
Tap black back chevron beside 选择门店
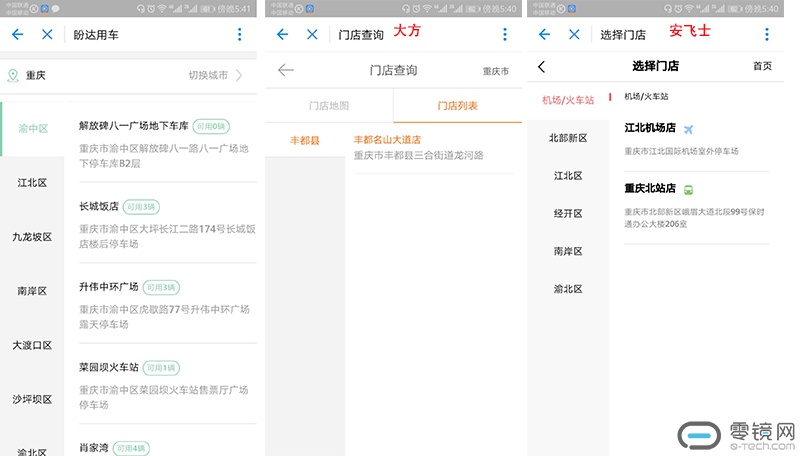[x=542, y=67]
